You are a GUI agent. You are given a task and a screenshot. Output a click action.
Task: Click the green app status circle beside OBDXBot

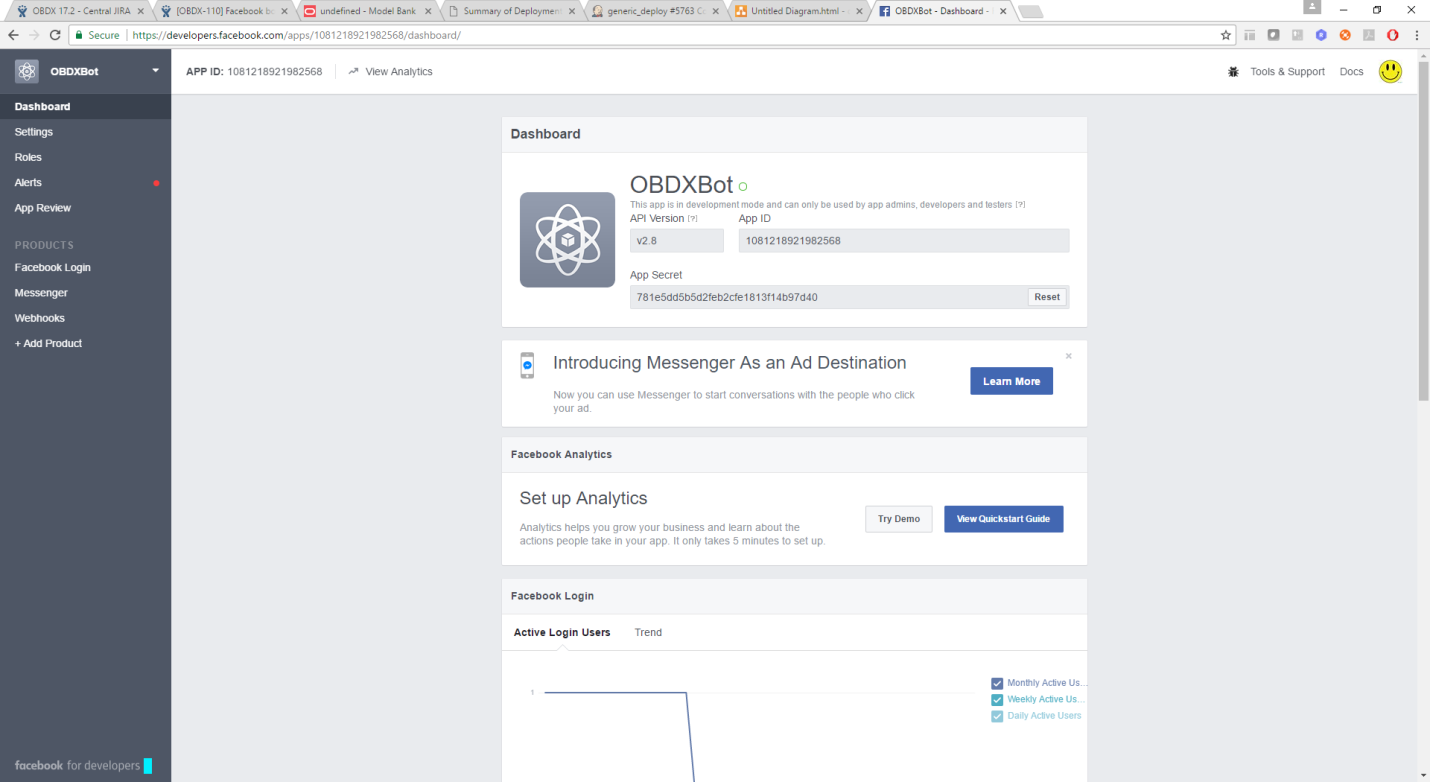743,186
